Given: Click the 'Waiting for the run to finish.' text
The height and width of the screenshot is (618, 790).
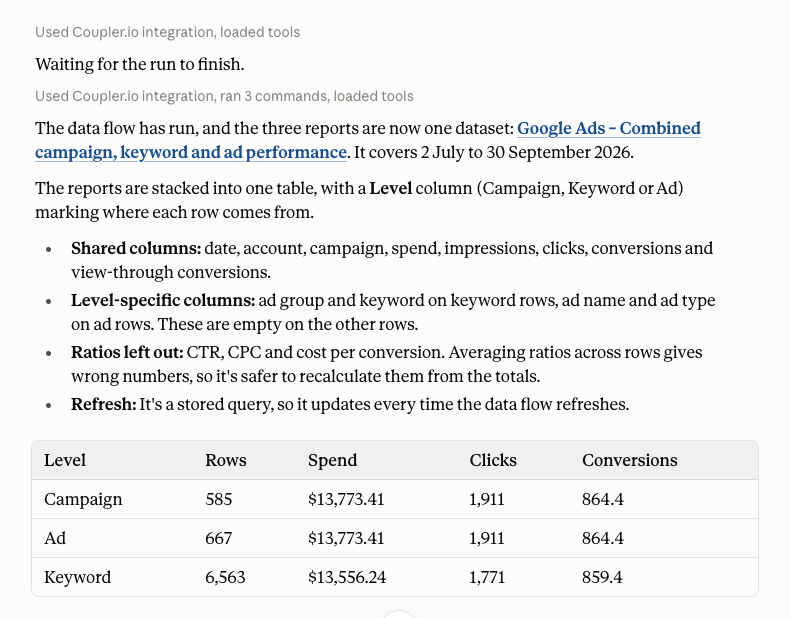Looking at the screenshot, I should pos(140,64).
